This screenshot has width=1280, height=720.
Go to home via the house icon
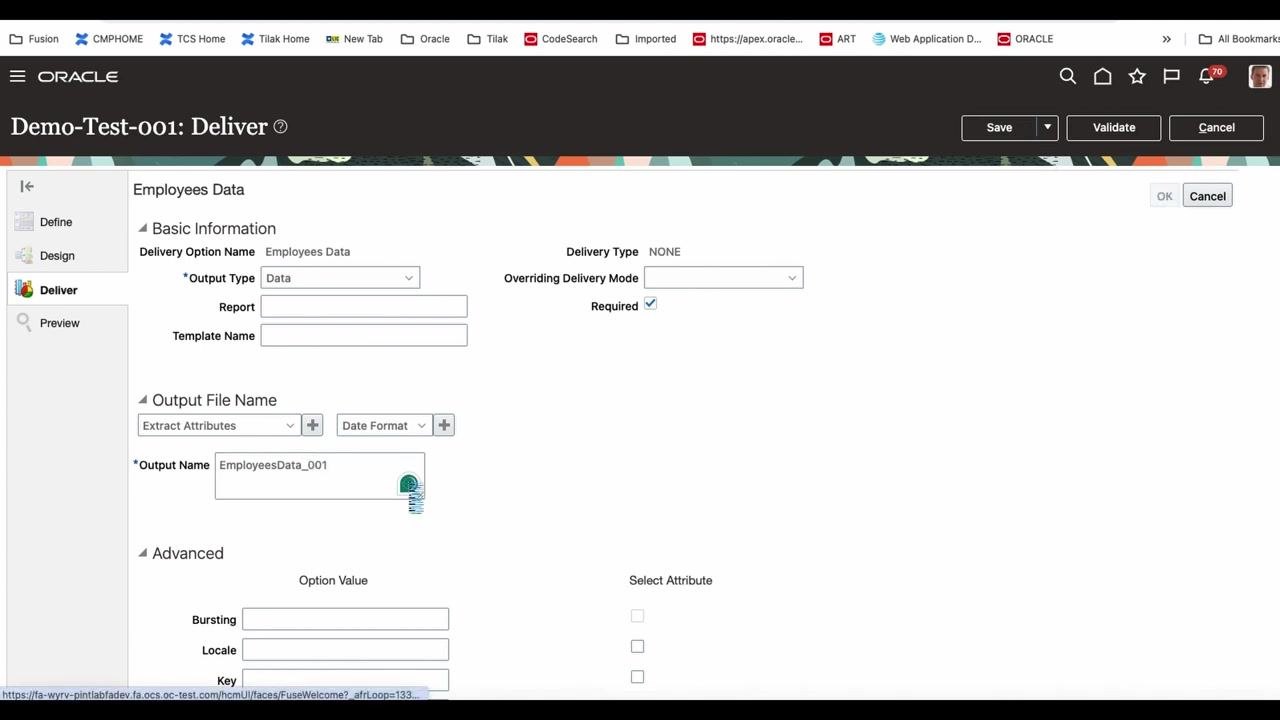coord(1102,76)
